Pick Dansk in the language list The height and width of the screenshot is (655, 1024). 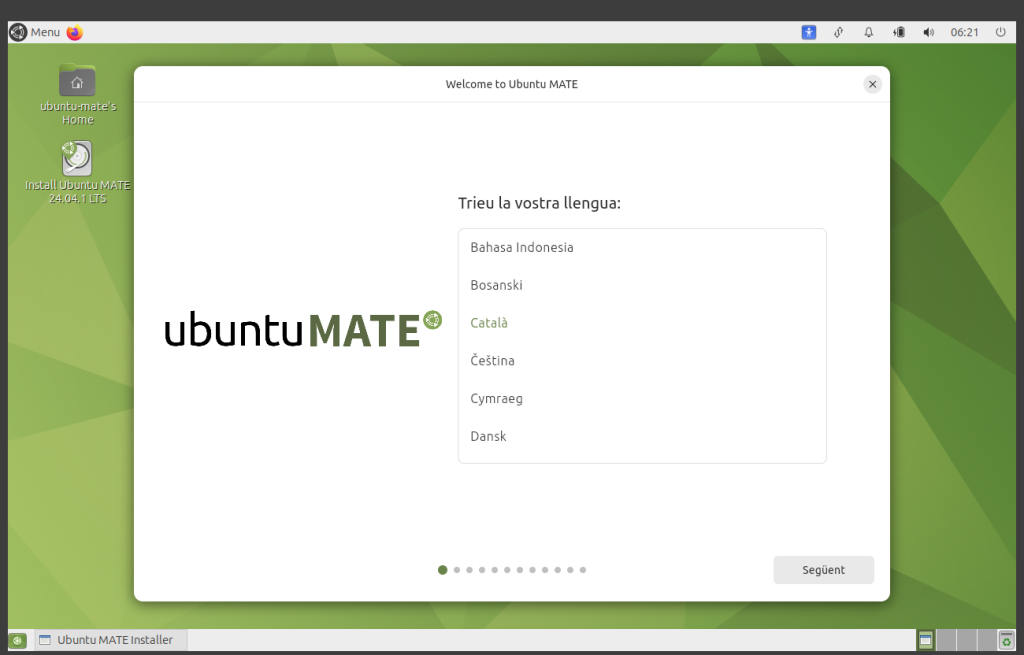point(488,436)
